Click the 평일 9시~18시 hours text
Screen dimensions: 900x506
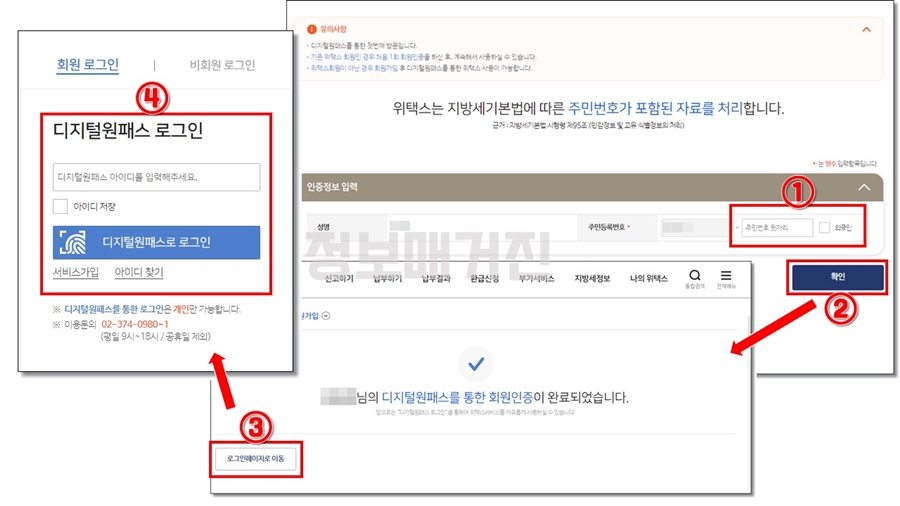(156, 337)
